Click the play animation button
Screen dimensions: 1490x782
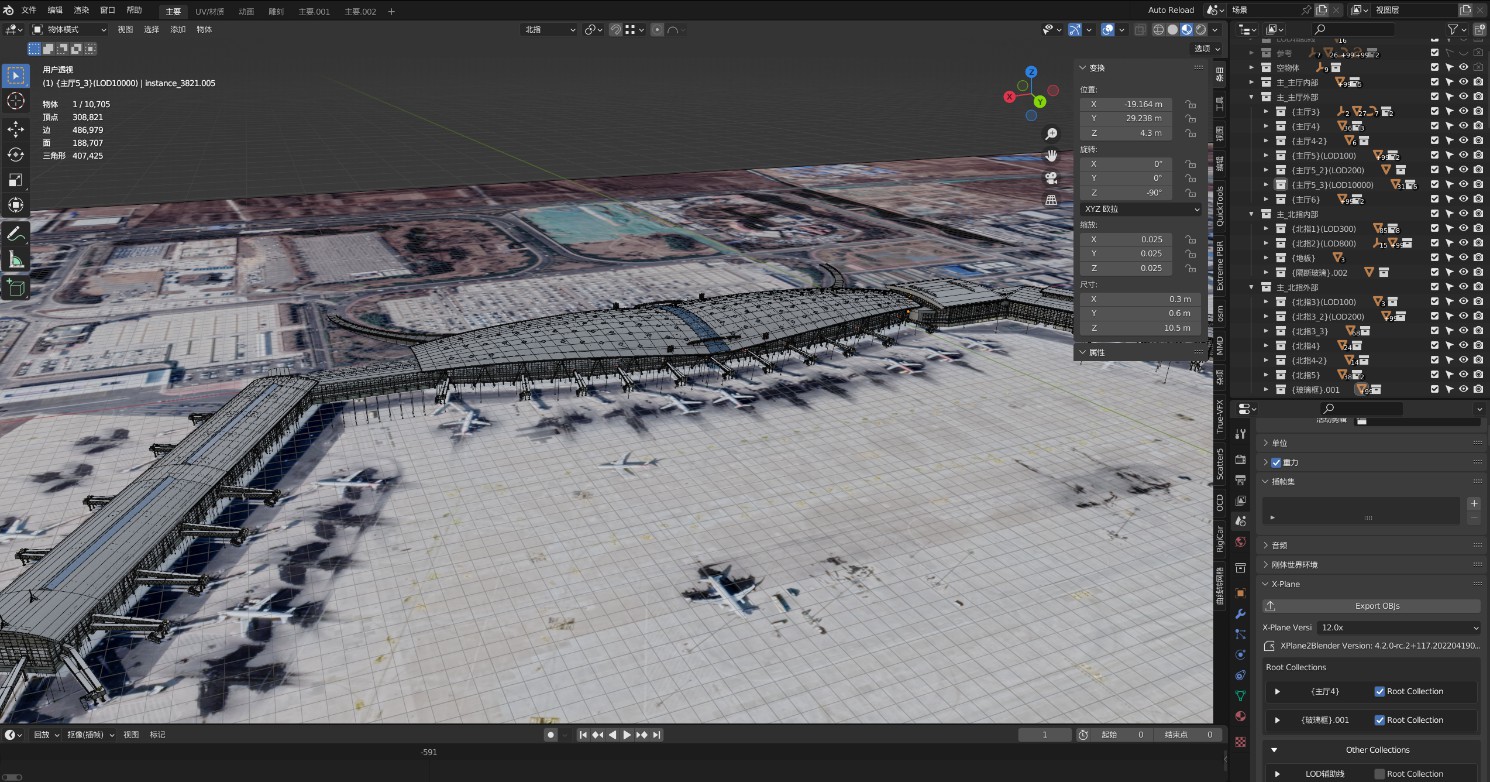click(627, 735)
